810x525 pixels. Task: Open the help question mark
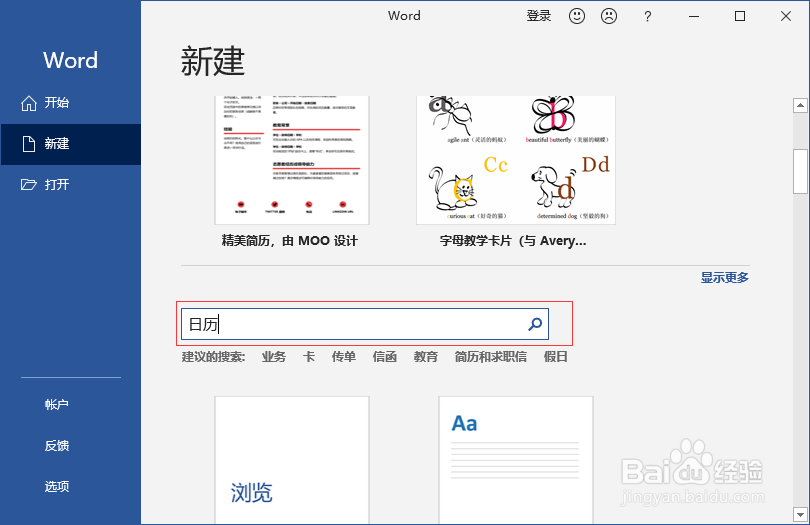click(x=647, y=17)
